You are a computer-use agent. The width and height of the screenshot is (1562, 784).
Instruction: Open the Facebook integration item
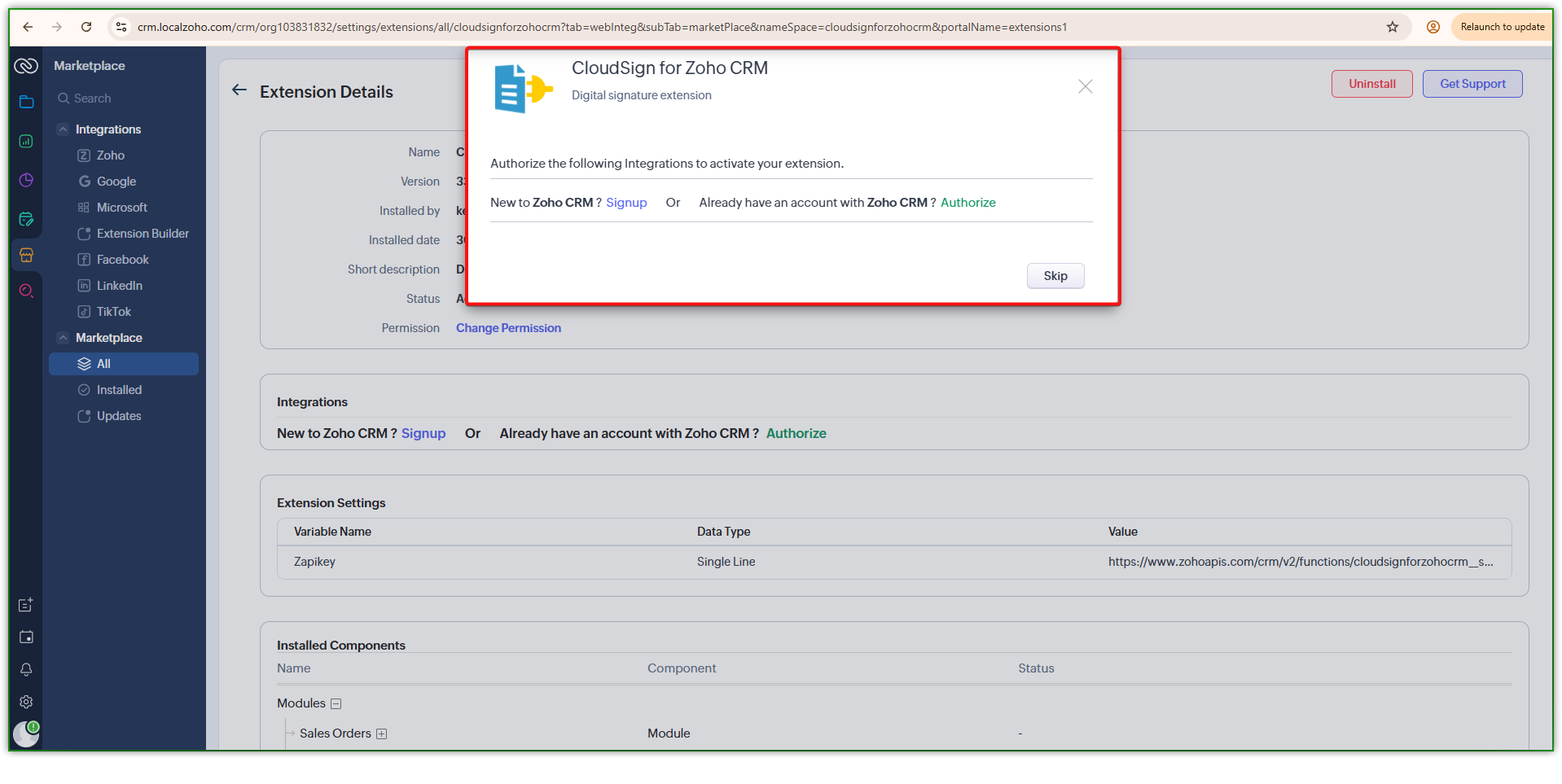click(123, 260)
